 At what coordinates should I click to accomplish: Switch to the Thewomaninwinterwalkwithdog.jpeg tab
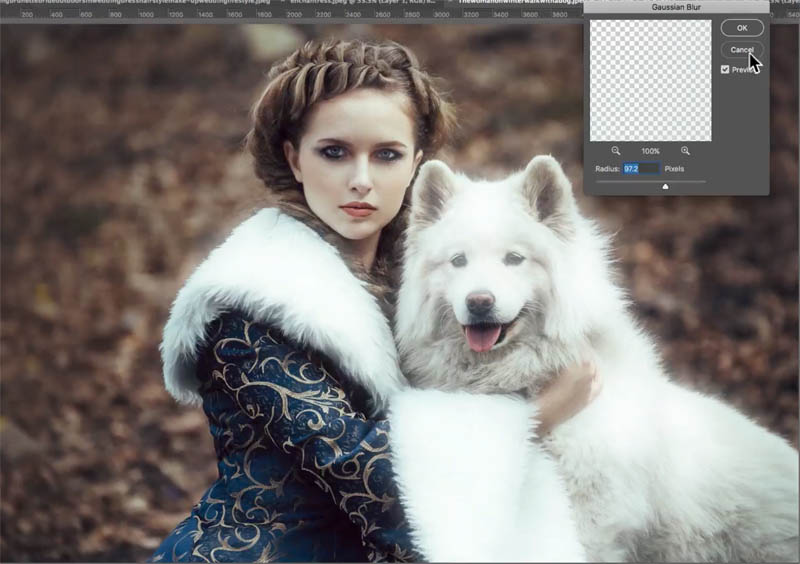point(510,5)
